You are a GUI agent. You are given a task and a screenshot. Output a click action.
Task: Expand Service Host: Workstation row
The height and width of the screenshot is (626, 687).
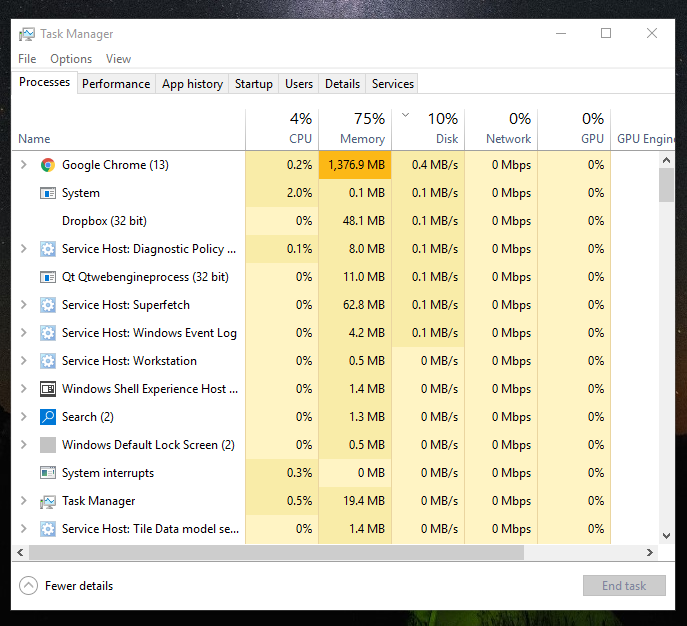point(24,361)
